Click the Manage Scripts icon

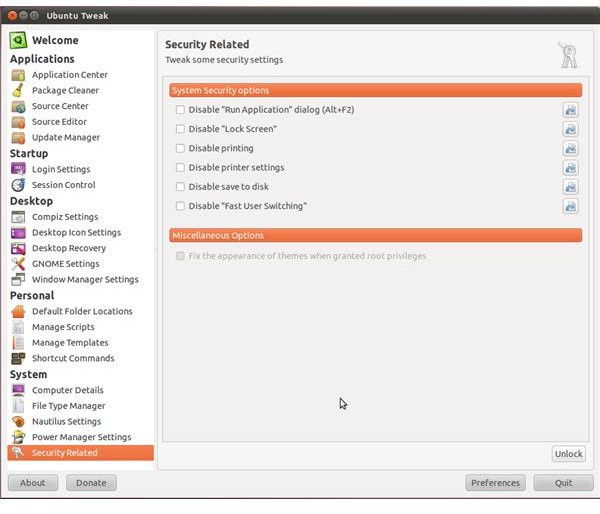point(18,327)
